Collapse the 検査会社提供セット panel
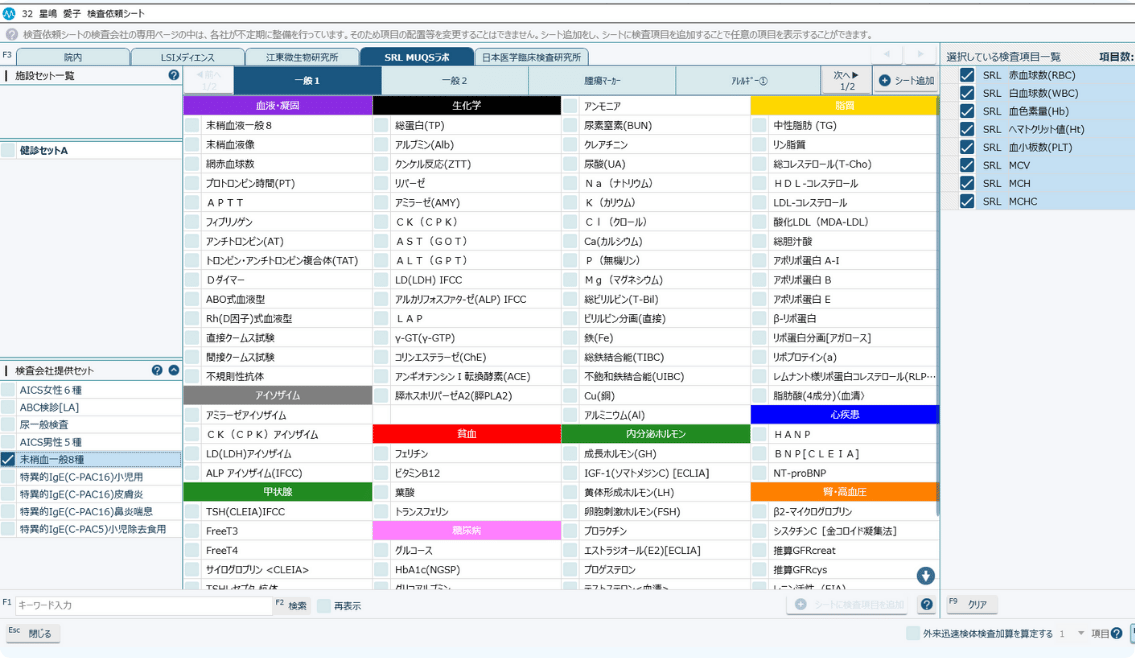Viewport: 1136px width, 658px height. [174, 370]
